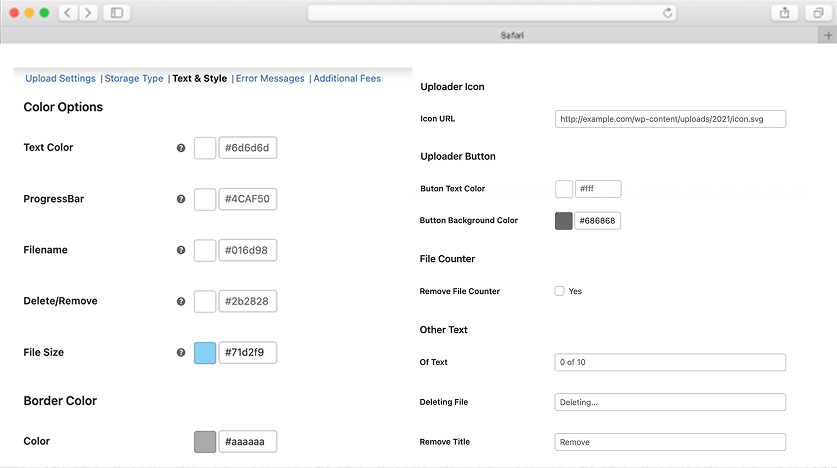Click the File Counter heading

click(x=447, y=259)
